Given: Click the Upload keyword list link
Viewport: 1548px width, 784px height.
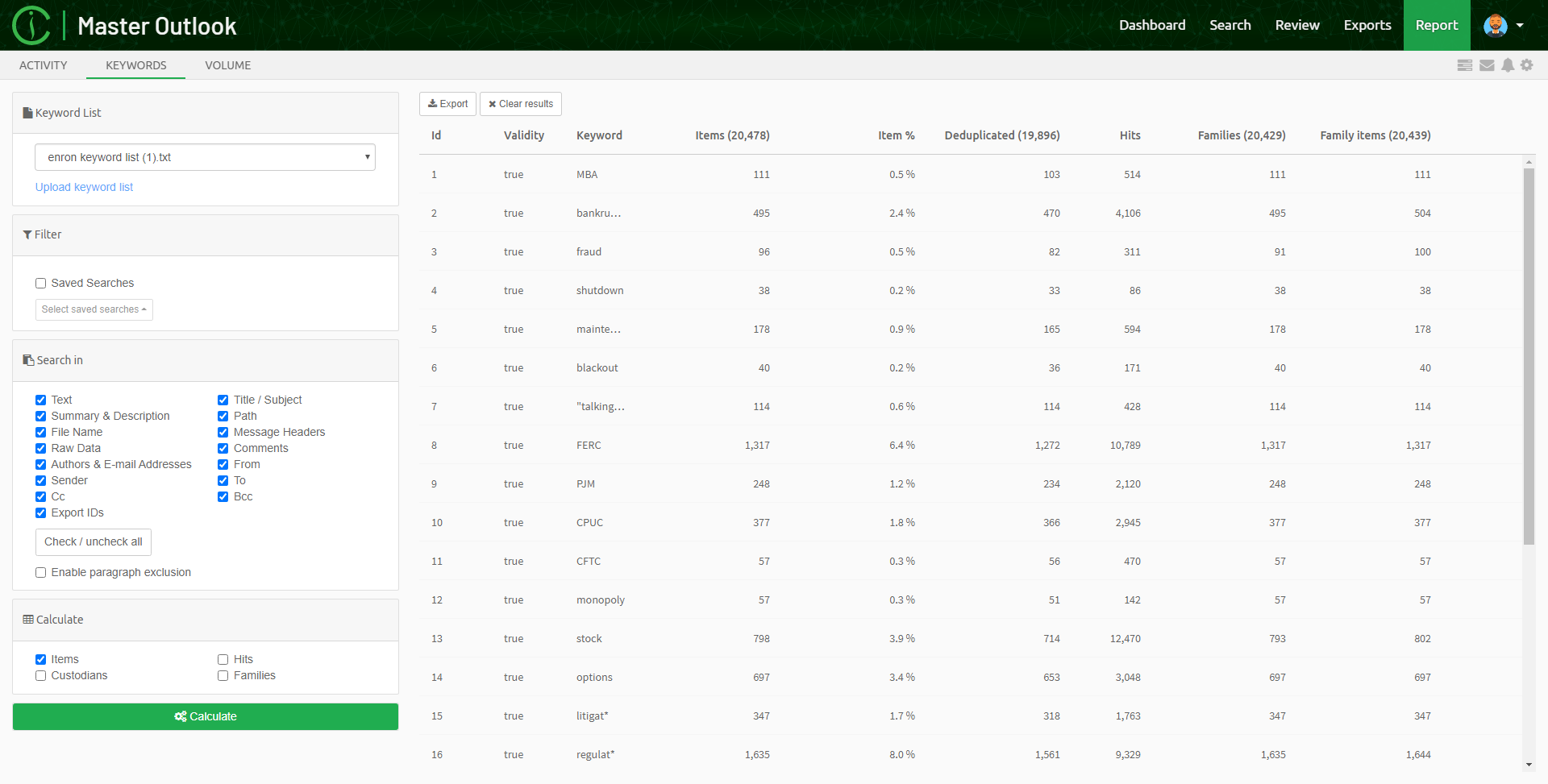Looking at the screenshot, I should tap(84, 187).
